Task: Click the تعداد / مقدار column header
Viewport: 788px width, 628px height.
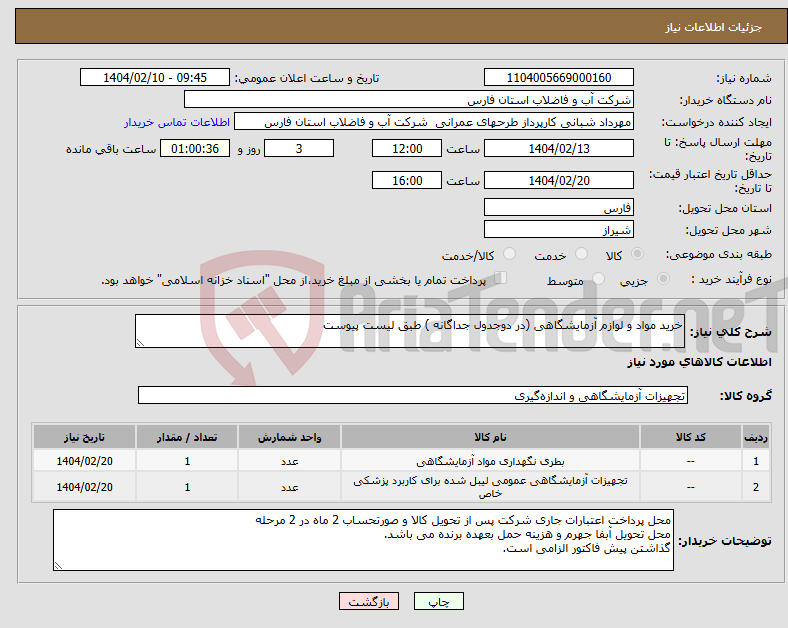Action: point(187,437)
